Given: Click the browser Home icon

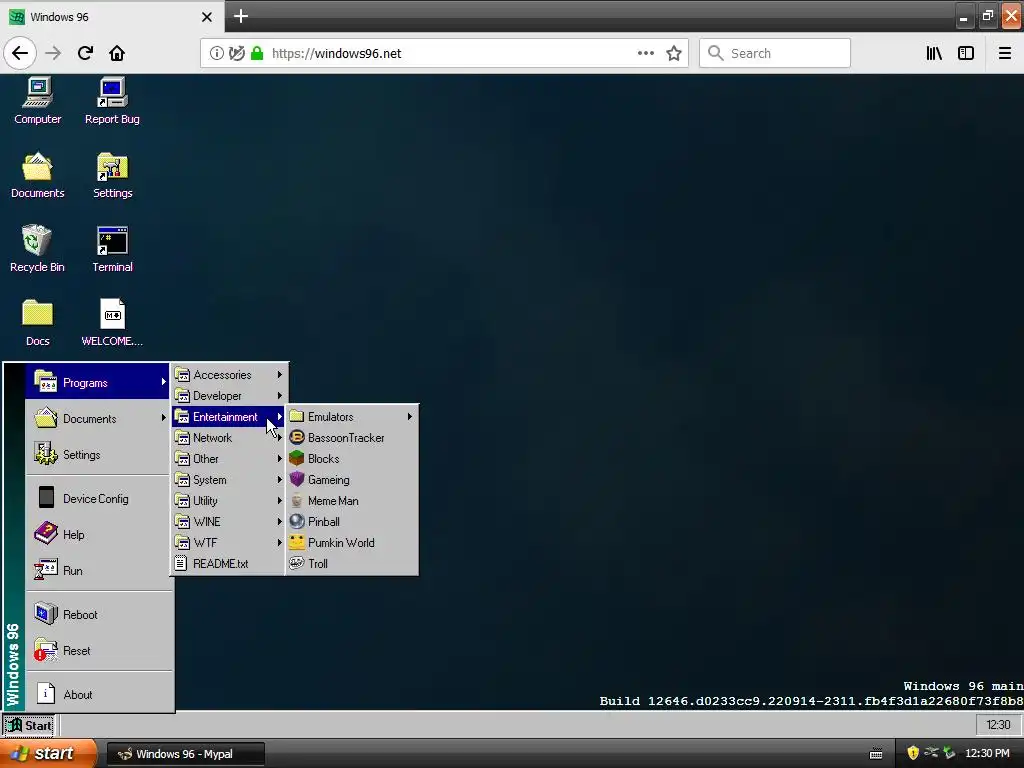Looking at the screenshot, I should coord(117,53).
